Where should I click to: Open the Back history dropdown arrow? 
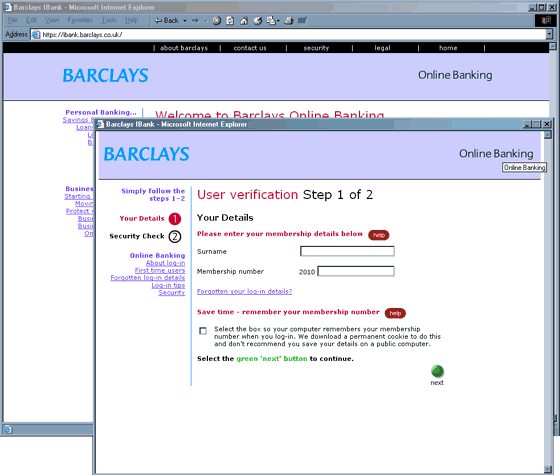click(185, 21)
